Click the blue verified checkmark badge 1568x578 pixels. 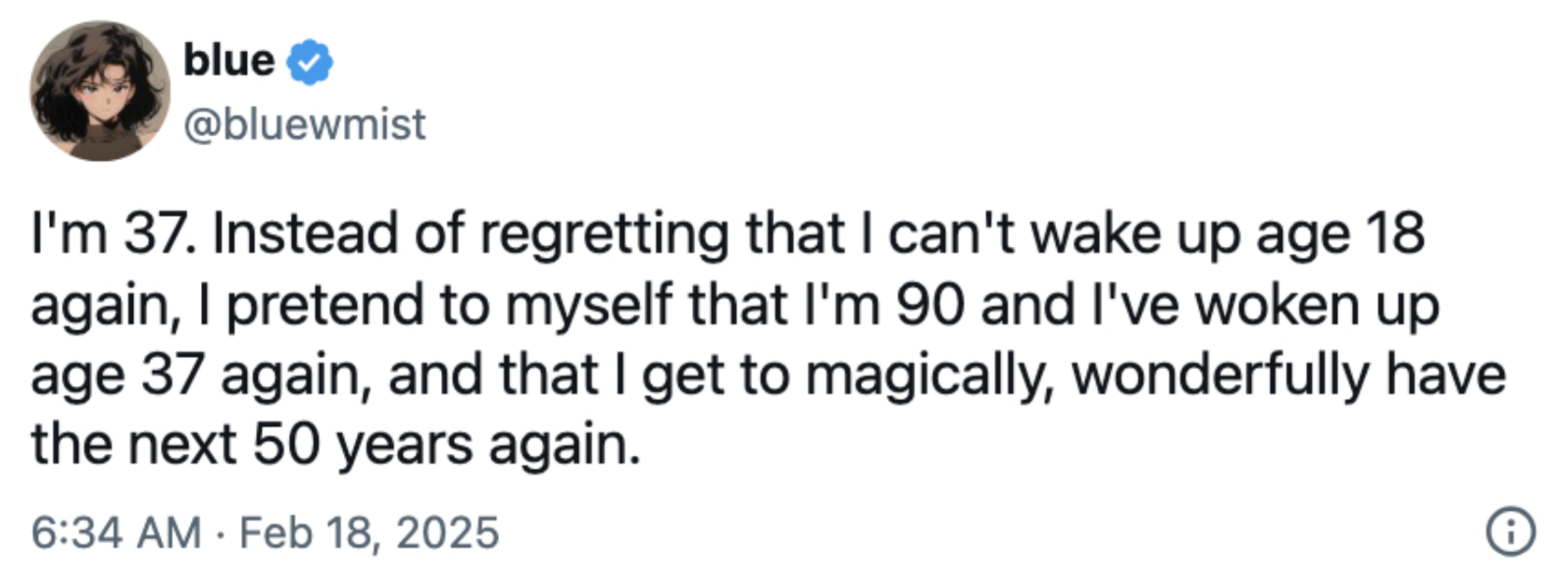pos(310,62)
